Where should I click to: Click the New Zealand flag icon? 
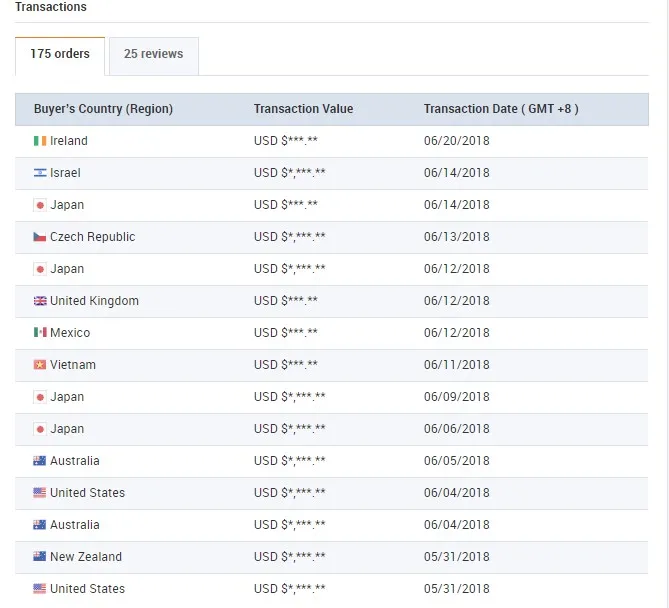tap(40, 557)
